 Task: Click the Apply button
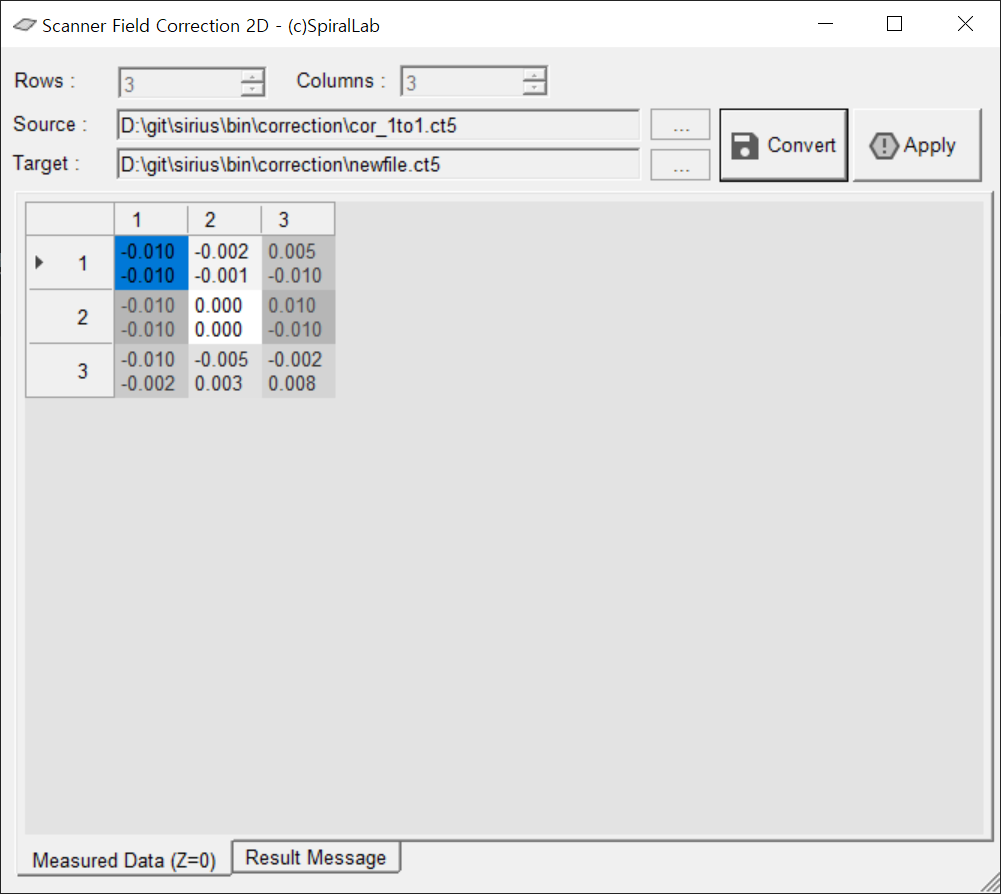pyautogui.click(x=916, y=145)
